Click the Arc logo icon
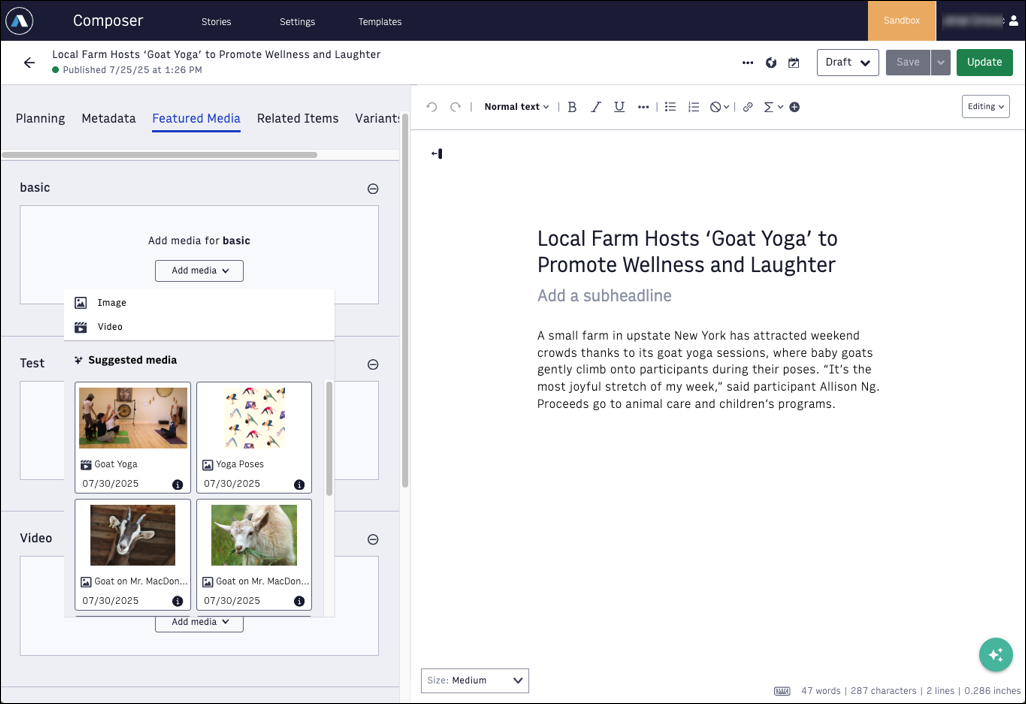Image resolution: width=1026 pixels, height=704 pixels. click(20, 21)
